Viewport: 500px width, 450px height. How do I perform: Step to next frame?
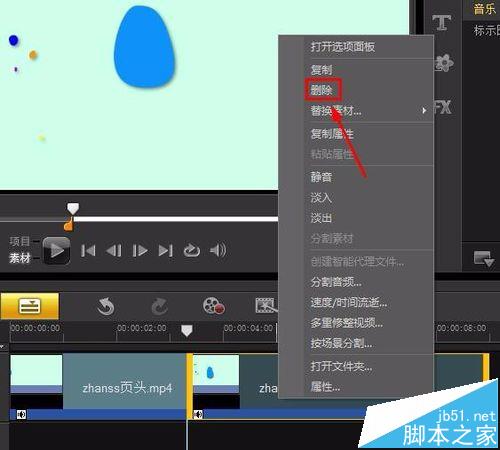(140, 251)
